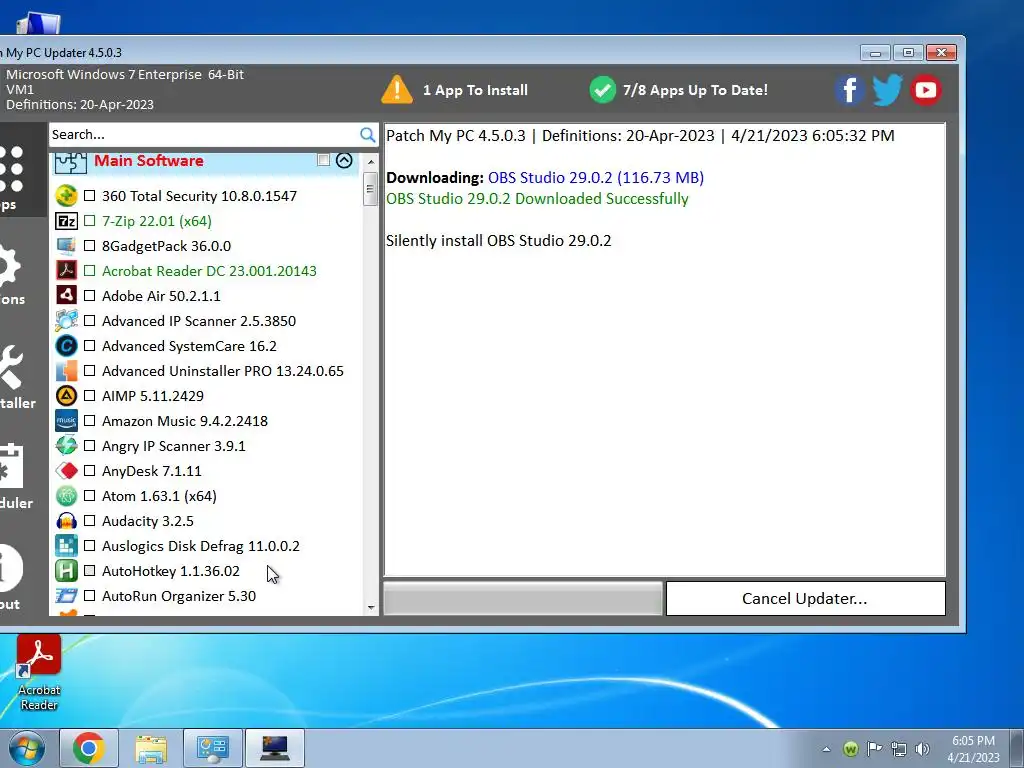Click the Advanced IP Scanner icon
Viewport: 1024px width, 768px height.
(x=66, y=321)
